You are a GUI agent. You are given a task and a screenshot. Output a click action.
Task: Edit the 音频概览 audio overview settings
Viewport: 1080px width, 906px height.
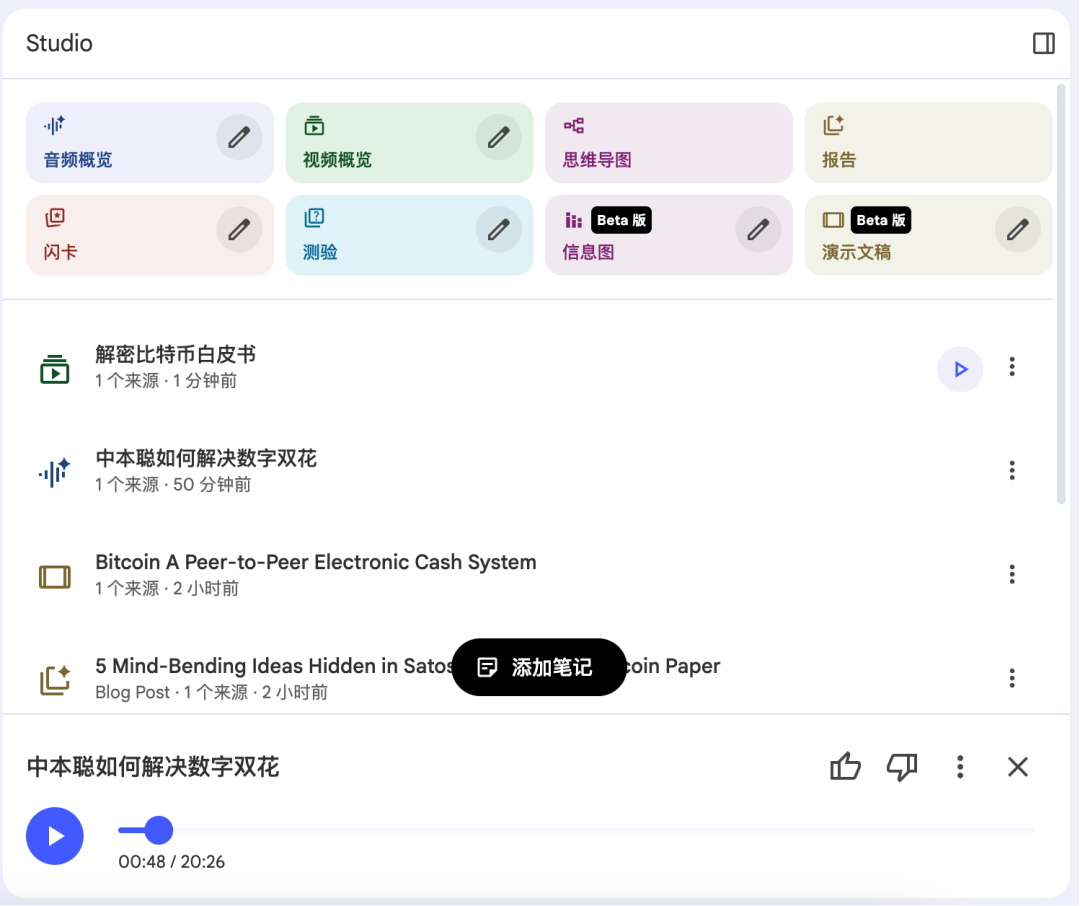point(239,137)
